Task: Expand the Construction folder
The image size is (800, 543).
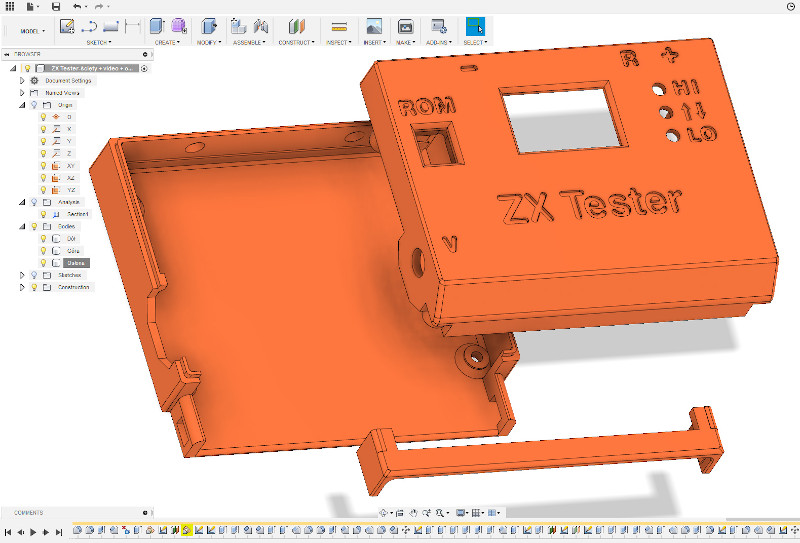Action: [22, 287]
